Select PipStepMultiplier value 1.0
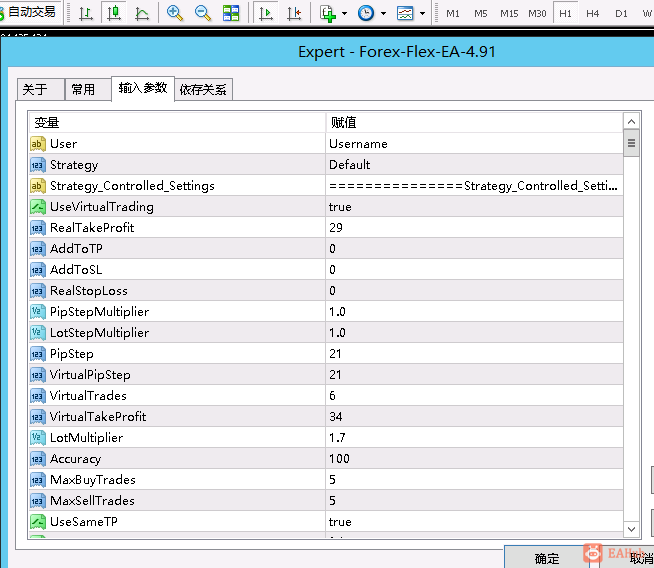Image resolution: width=654 pixels, height=568 pixels. coord(474,312)
